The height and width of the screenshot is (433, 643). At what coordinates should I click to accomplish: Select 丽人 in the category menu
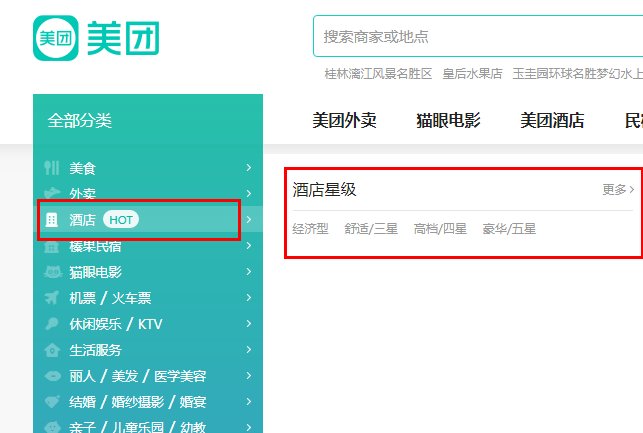tap(82, 376)
